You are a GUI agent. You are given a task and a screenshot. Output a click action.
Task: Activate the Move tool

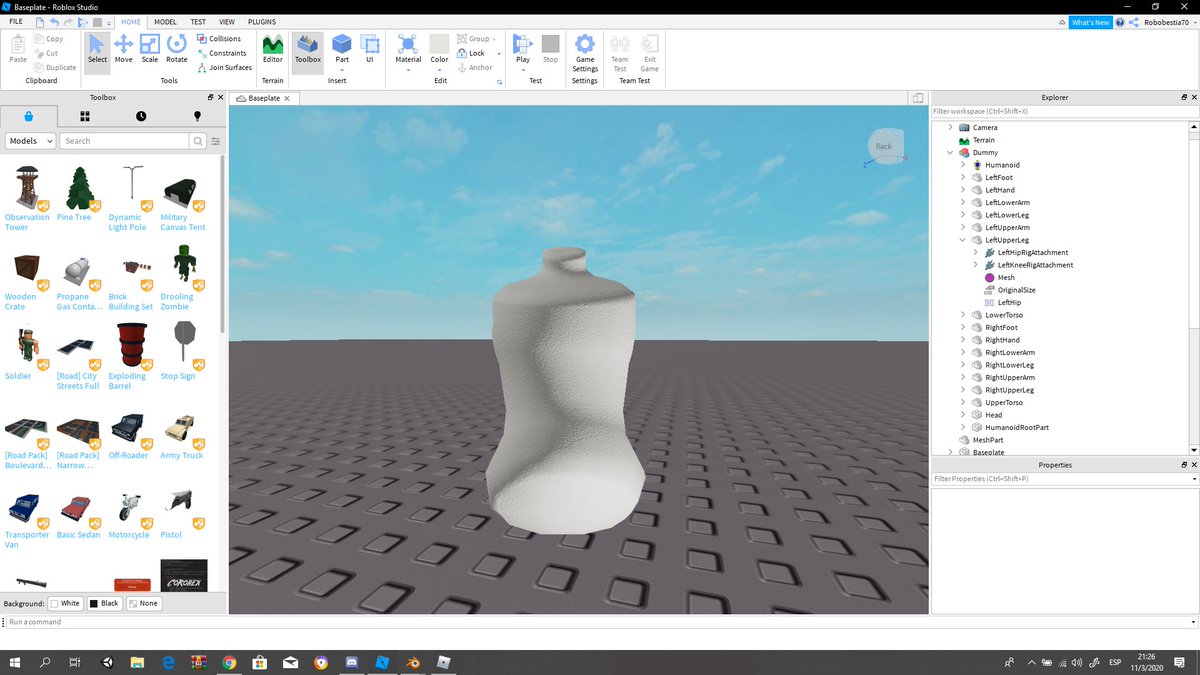pyautogui.click(x=123, y=49)
